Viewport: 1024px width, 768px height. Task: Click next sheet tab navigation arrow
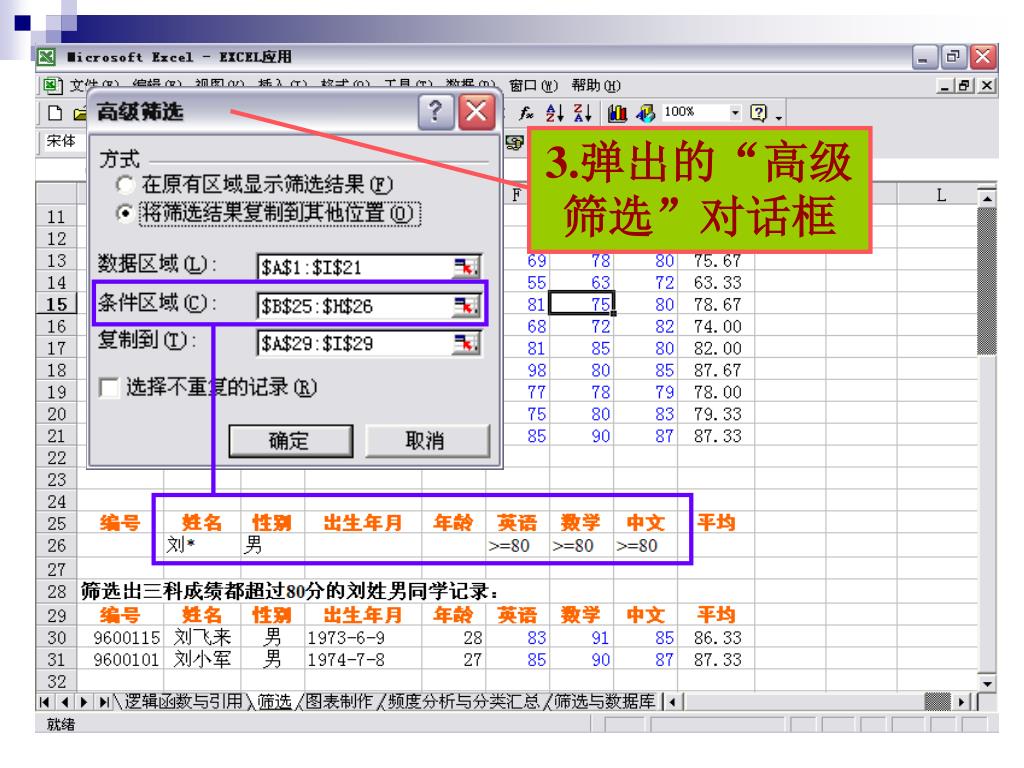tap(84, 702)
